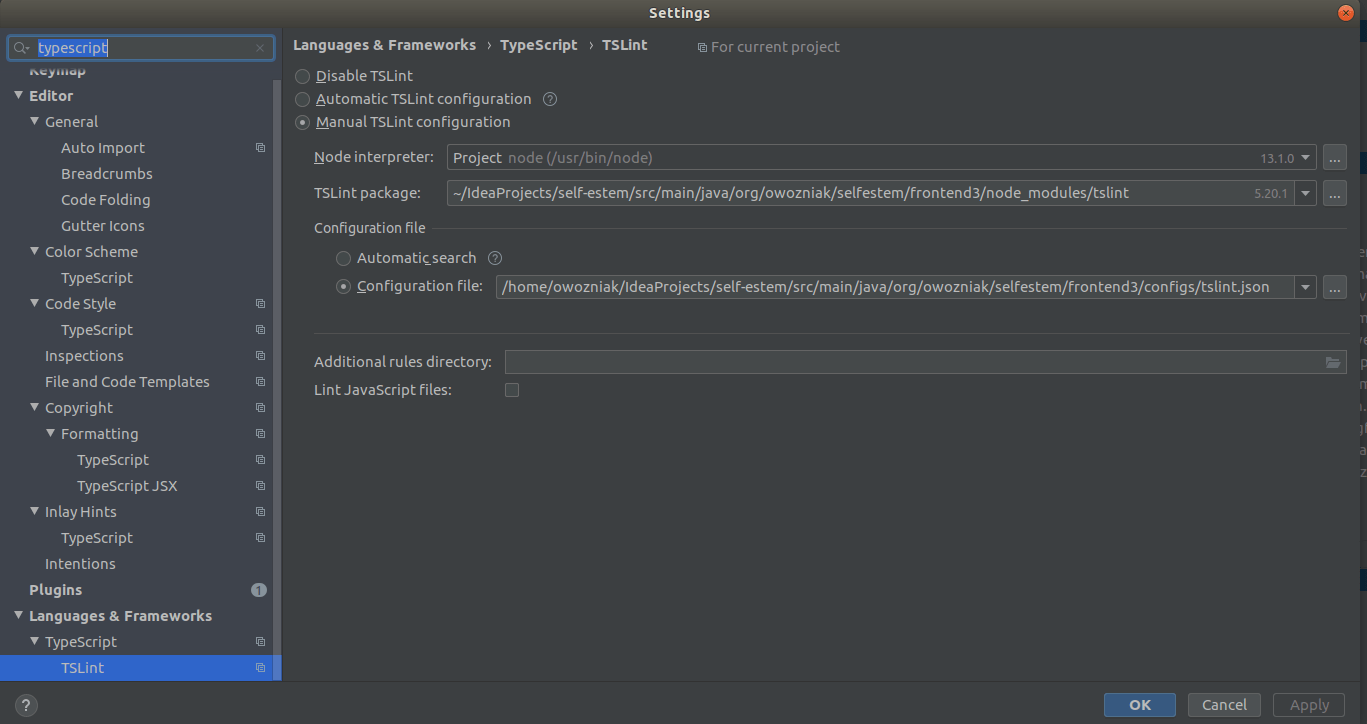Open Auto Import settings page
The height and width of the screenshot is (724, 1367).
coord(103,148)
